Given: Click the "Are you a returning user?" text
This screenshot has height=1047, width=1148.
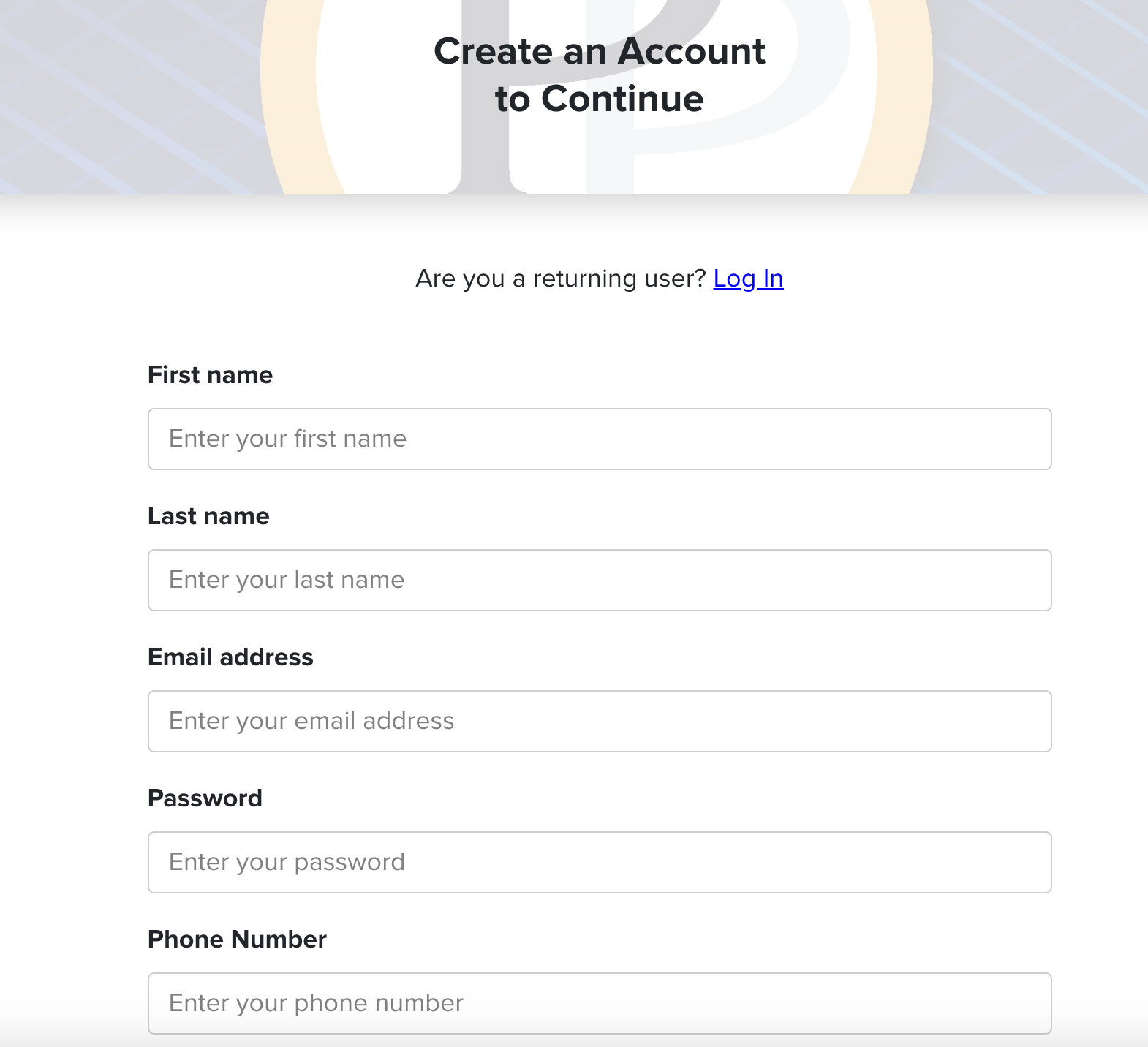Looking at the screenshot, I should pos(560,279).
